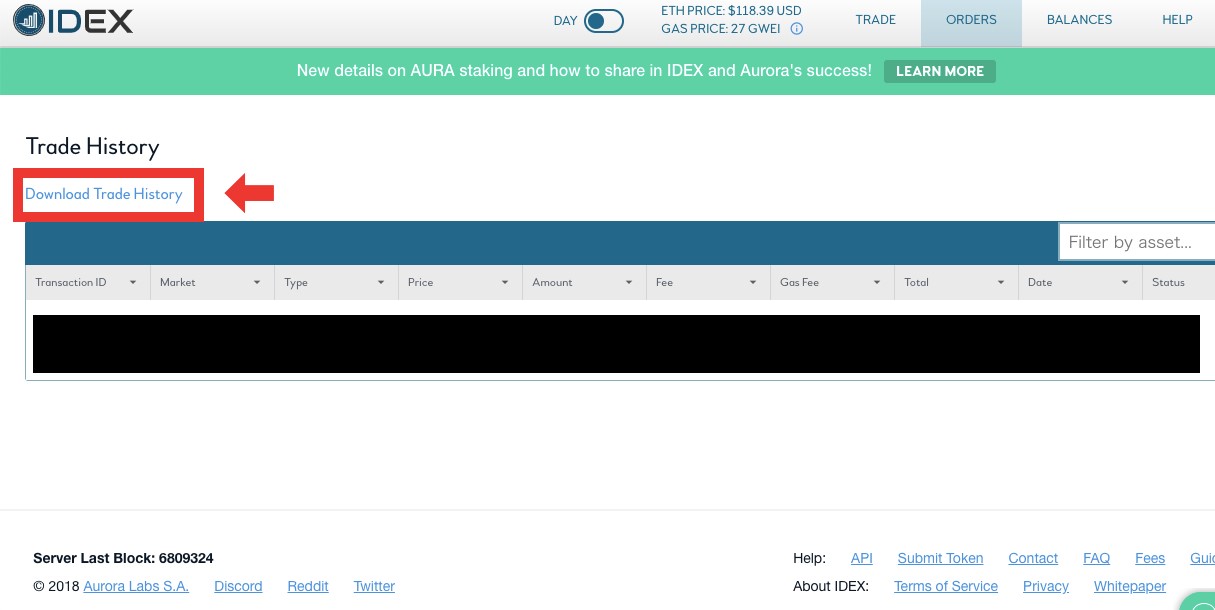Toggle the DAY mode switch
1215x610 pixels.
pyautogui.click(x=603, y=21)
